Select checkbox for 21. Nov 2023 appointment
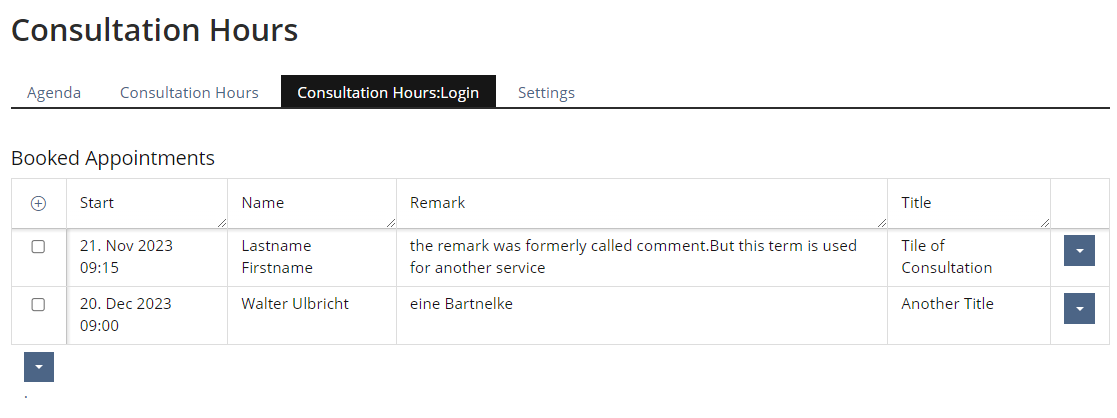The height and width of the screenshot is (418, 1117). [x=39, y=247]
